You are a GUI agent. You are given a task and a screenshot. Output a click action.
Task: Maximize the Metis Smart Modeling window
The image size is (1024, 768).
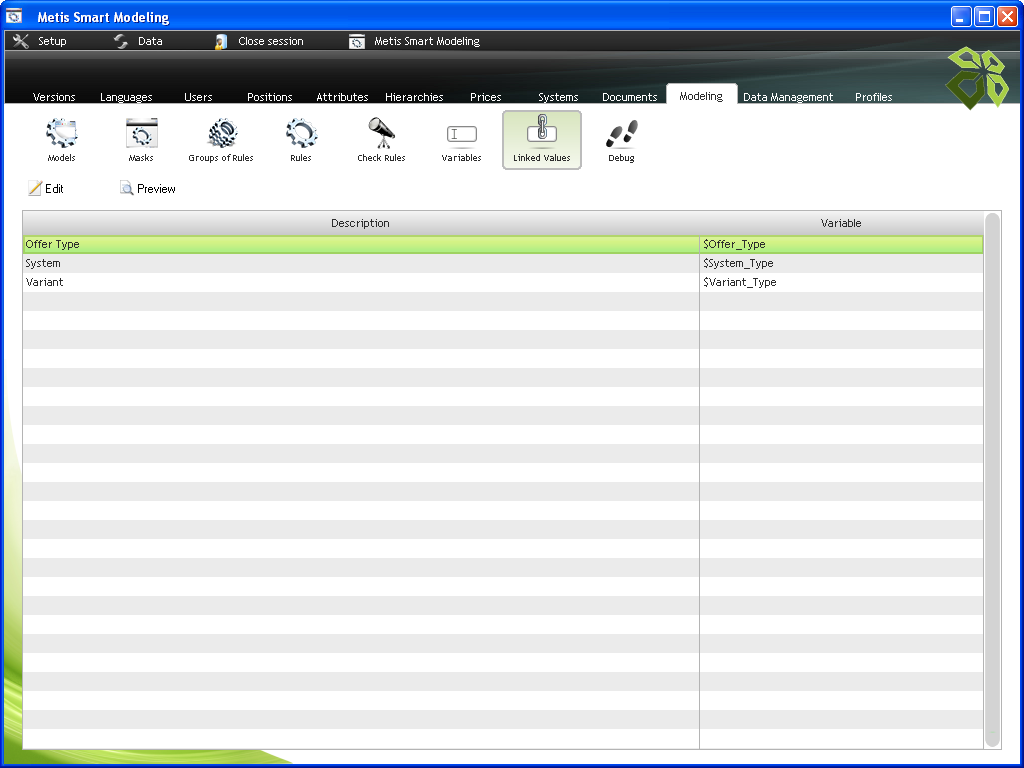(984, 16)
